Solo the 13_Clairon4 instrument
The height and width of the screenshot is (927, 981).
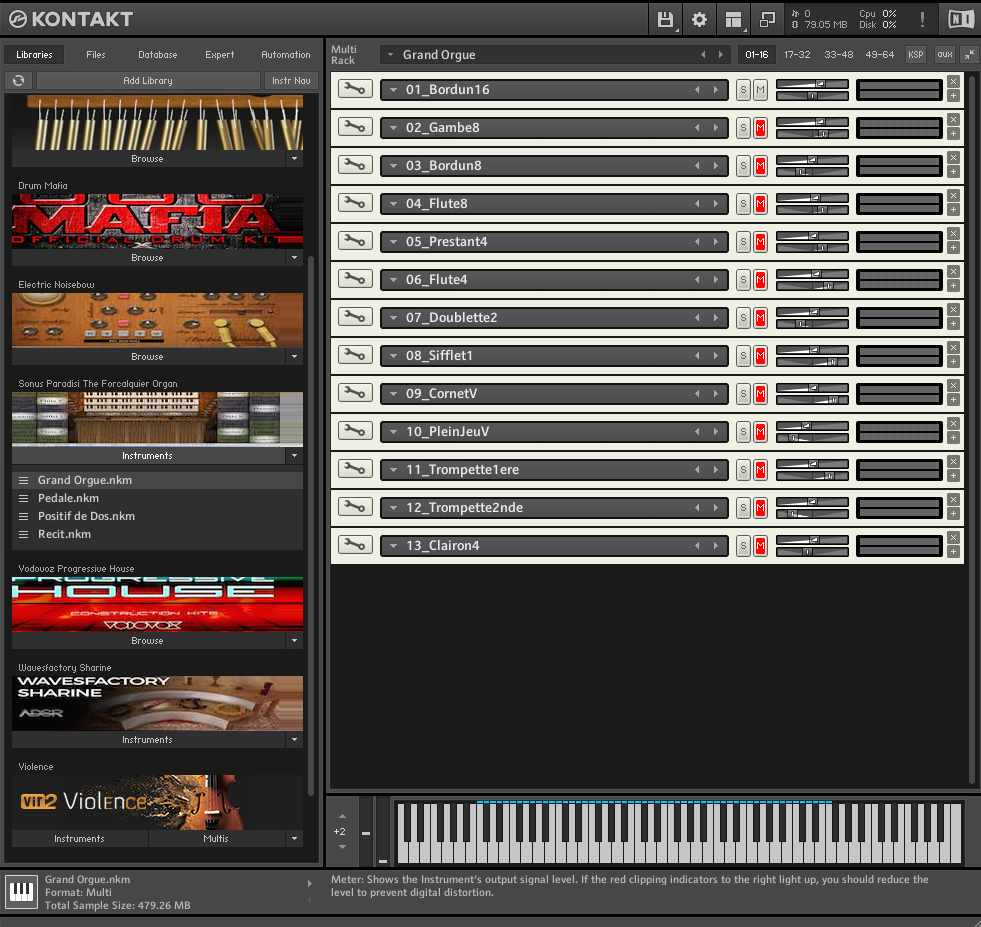click(743, 545)
